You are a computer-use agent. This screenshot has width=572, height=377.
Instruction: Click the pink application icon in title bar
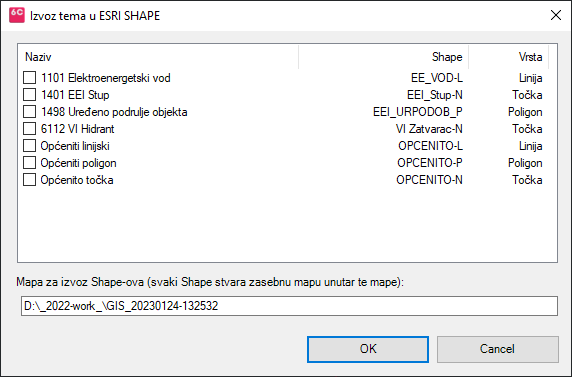17,15
